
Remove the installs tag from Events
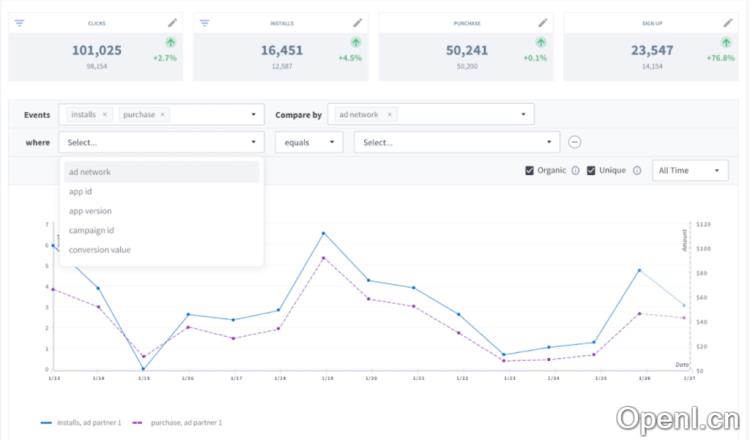[105, 115]
